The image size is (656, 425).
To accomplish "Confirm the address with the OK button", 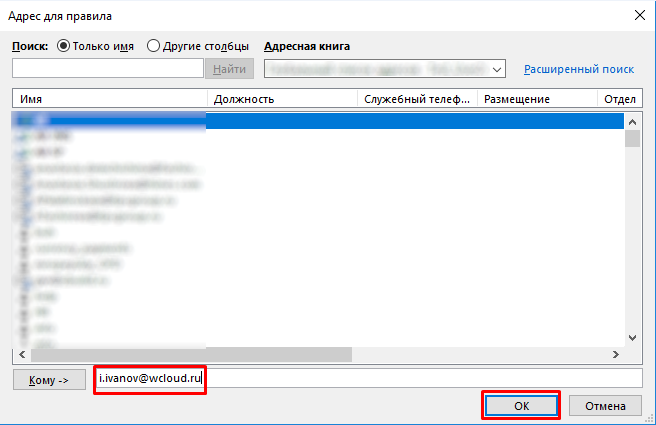I will (x=520, y=406).
